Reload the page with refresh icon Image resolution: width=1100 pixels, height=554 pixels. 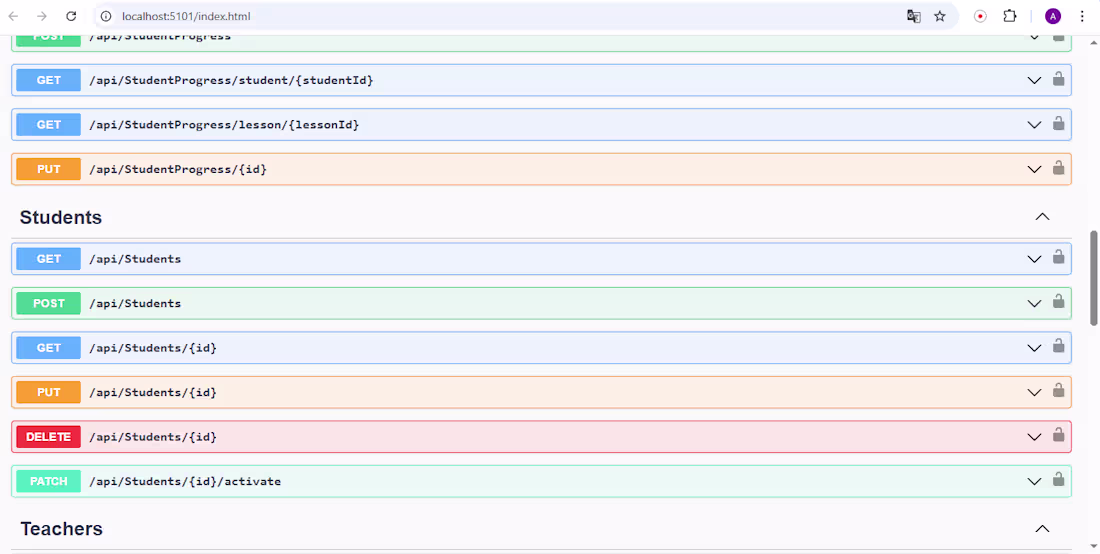pyautogui.click(x=71, y=16)
